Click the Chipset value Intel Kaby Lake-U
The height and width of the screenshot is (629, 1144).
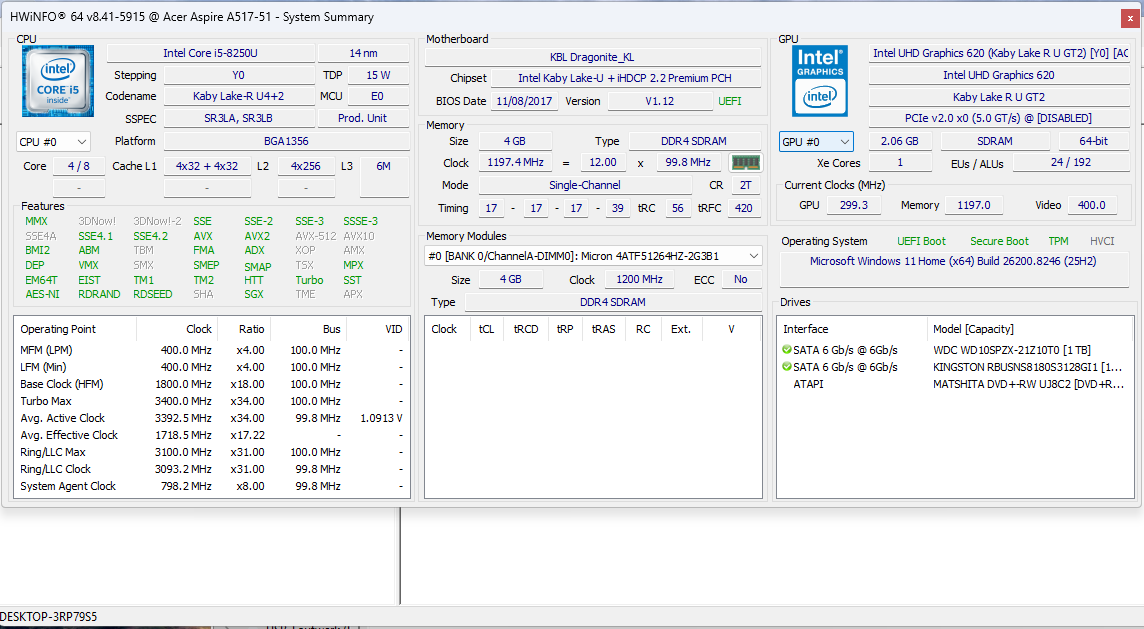pos(625,78)
